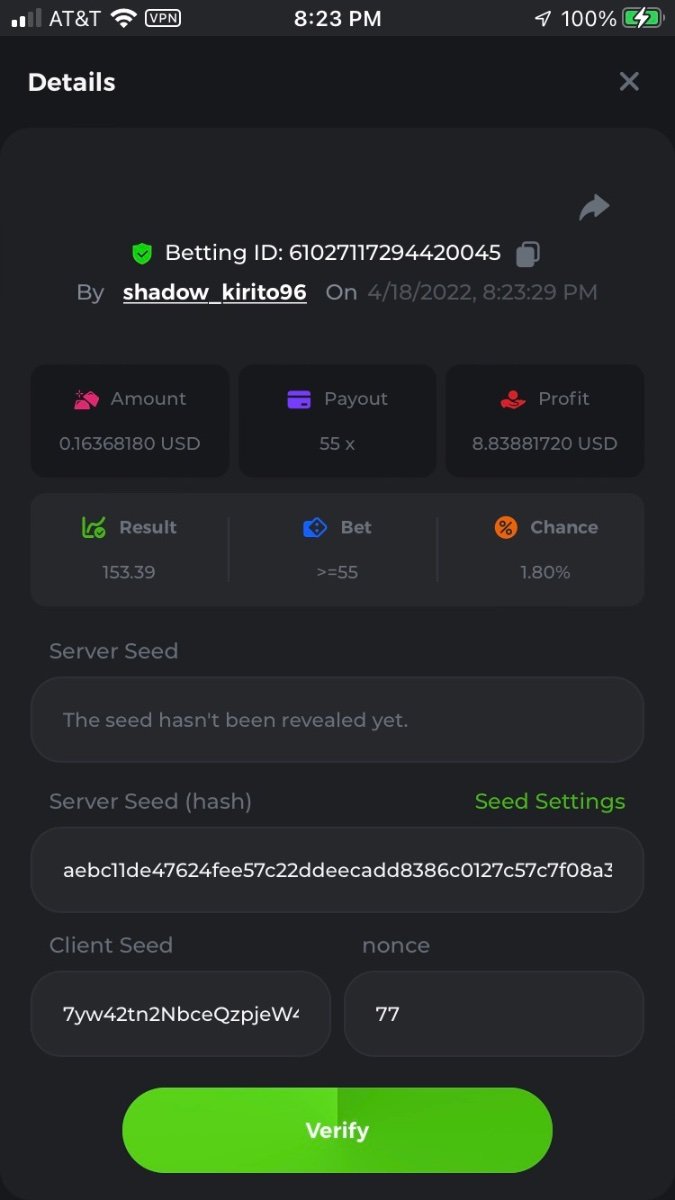Open shadow_kirito96 user profile

pos(214,292)
